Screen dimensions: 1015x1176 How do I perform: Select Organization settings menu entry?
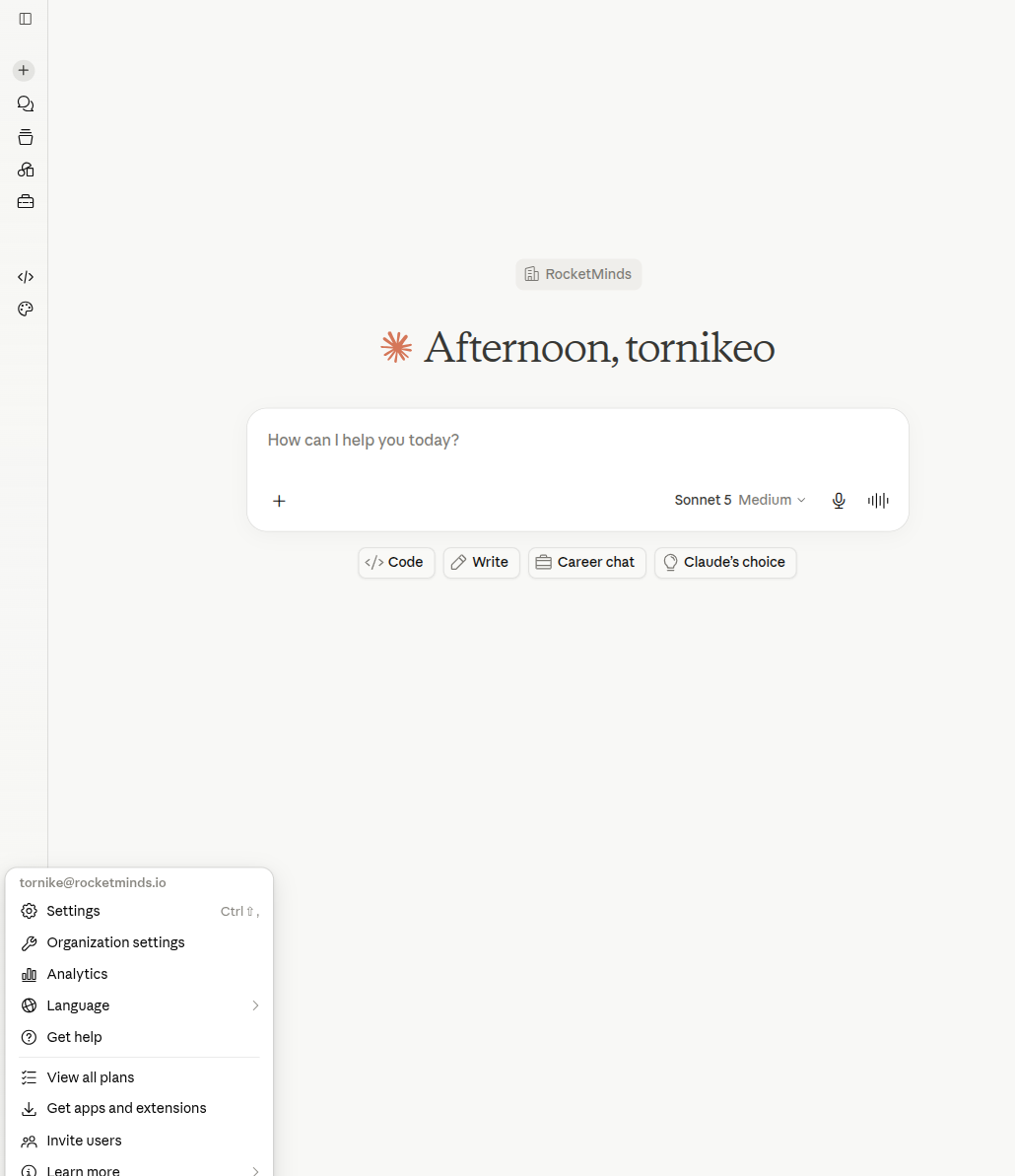[x=140, y=942]
